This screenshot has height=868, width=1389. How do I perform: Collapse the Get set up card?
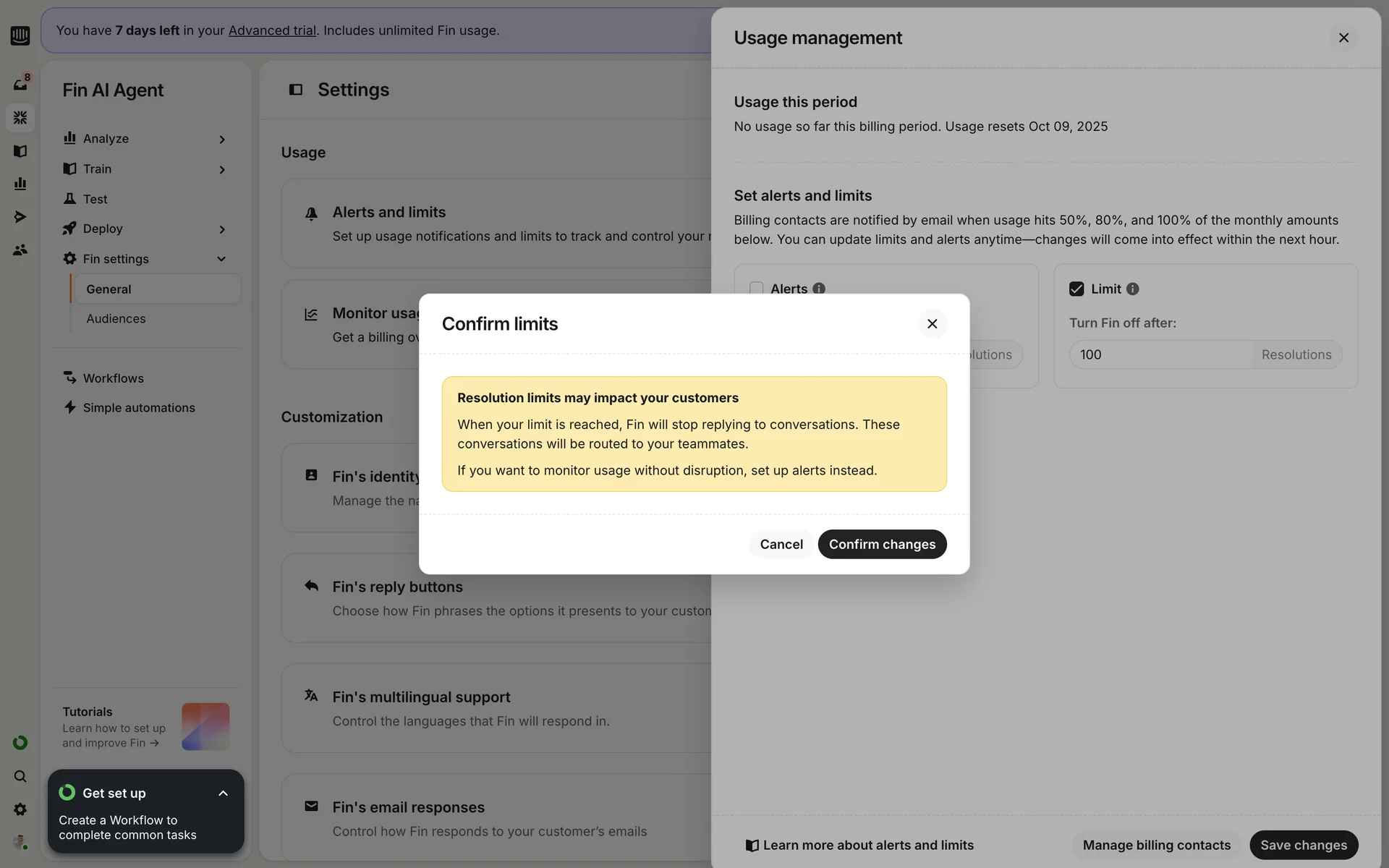tap(223, 793)
